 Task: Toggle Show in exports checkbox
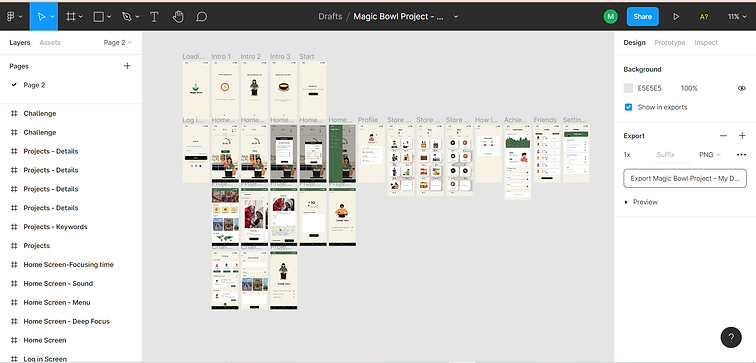tap(628, 107)
